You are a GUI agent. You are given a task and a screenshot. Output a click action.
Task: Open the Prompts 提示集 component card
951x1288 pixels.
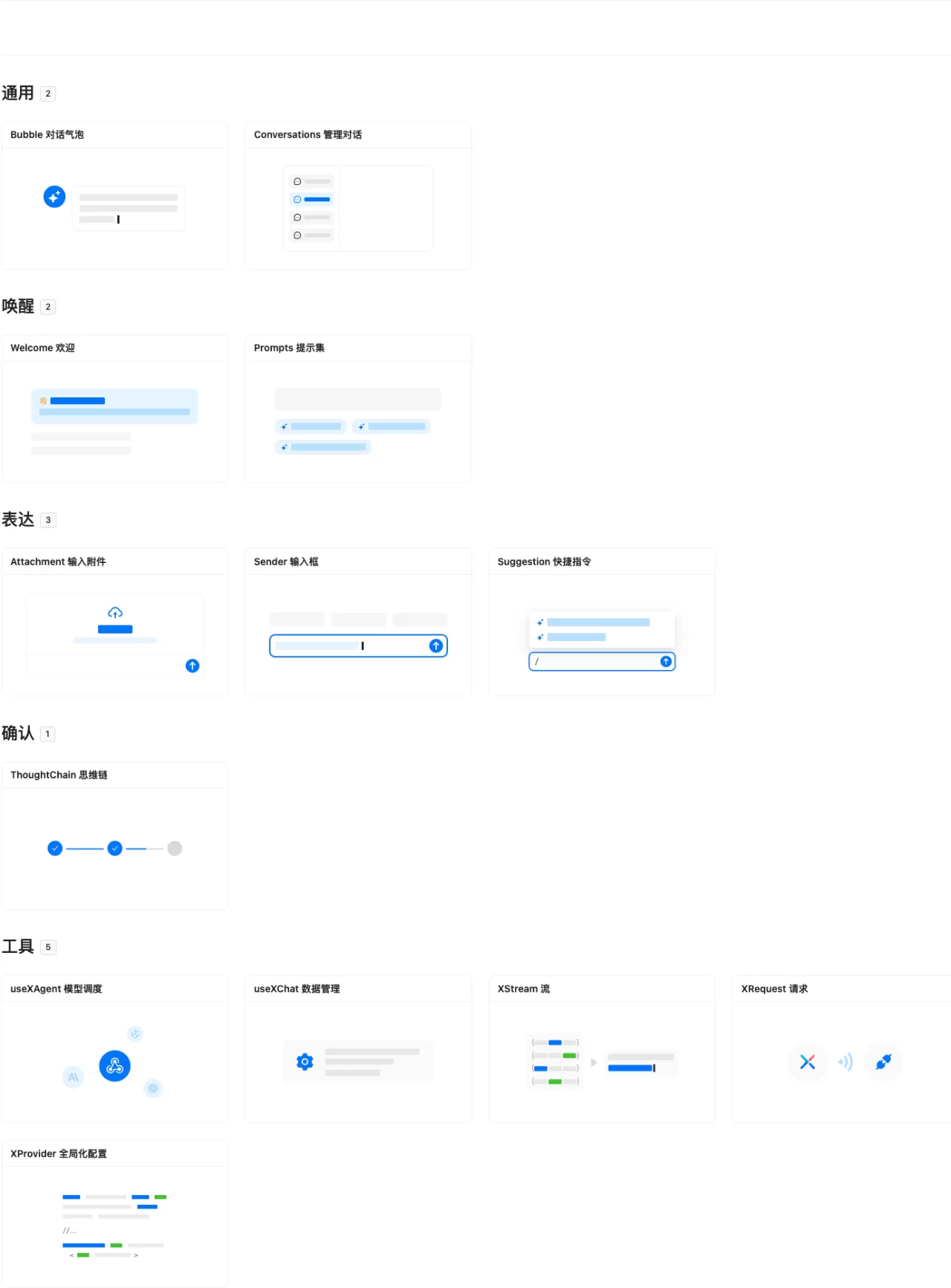coord(359,409)
